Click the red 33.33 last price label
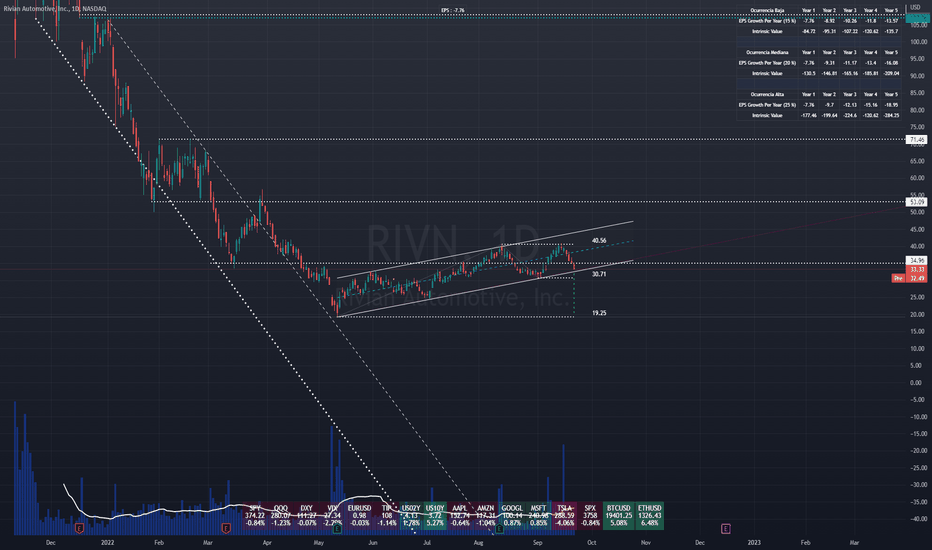The image size is (932, 550). coord(916,269)
